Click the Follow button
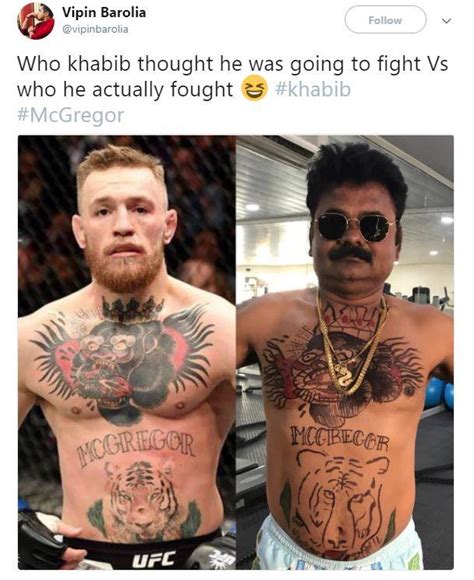 coord(385,20)
